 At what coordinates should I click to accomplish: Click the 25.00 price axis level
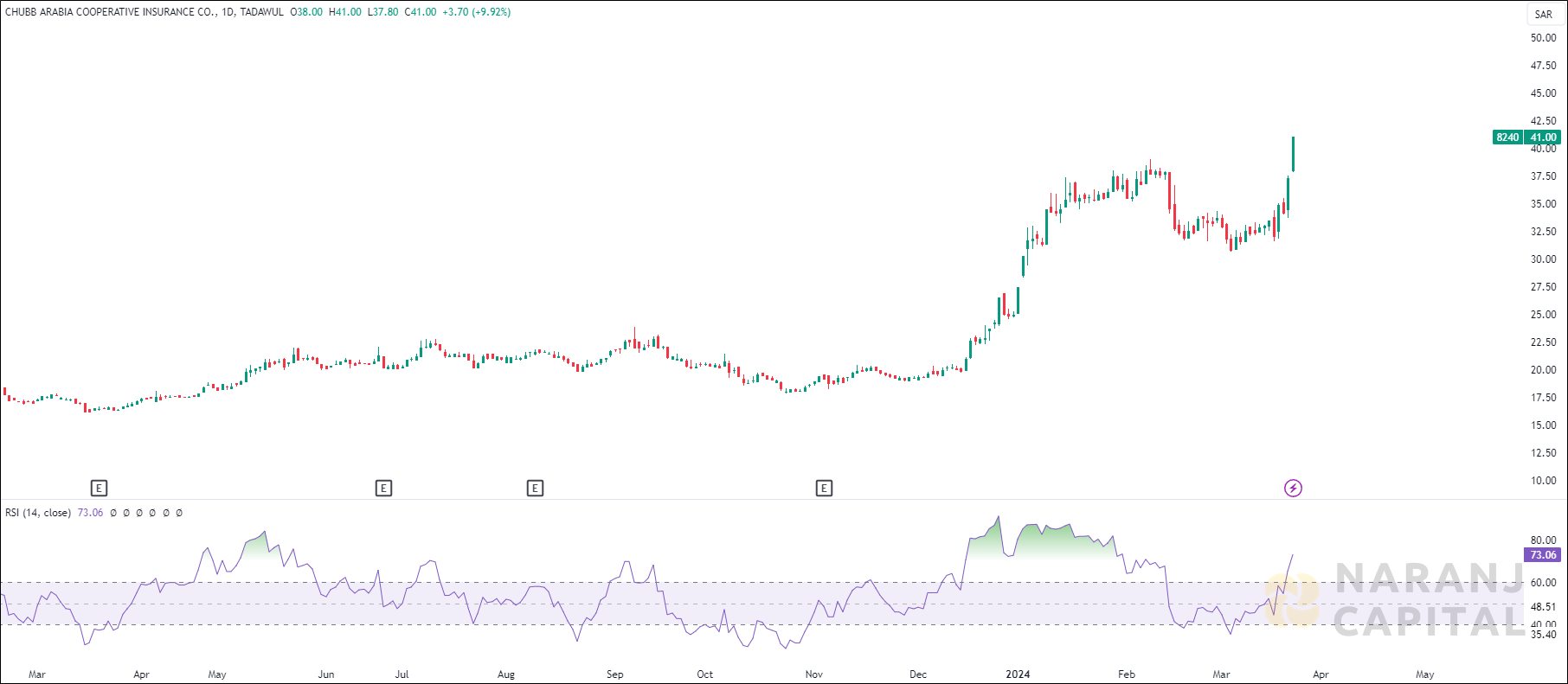click(x=1543, y=315)
